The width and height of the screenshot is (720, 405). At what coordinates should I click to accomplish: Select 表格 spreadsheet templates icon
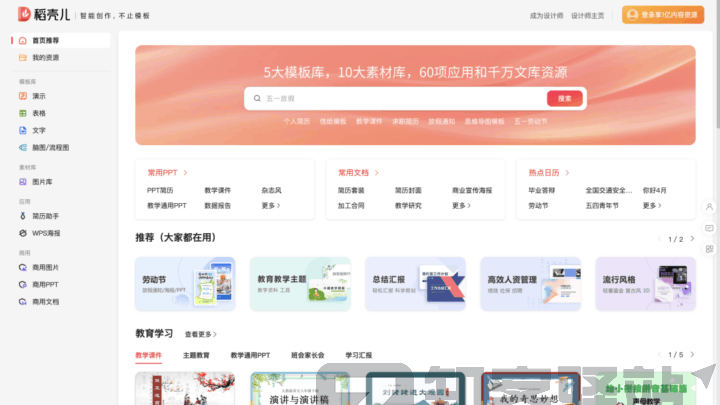(23, 113)
